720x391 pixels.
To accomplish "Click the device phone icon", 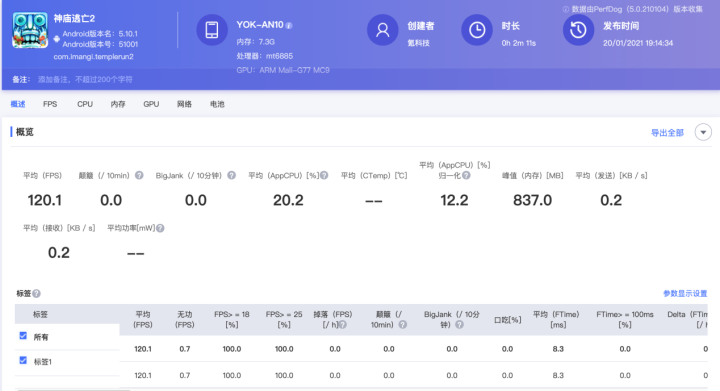I will [x=212, y=30].
